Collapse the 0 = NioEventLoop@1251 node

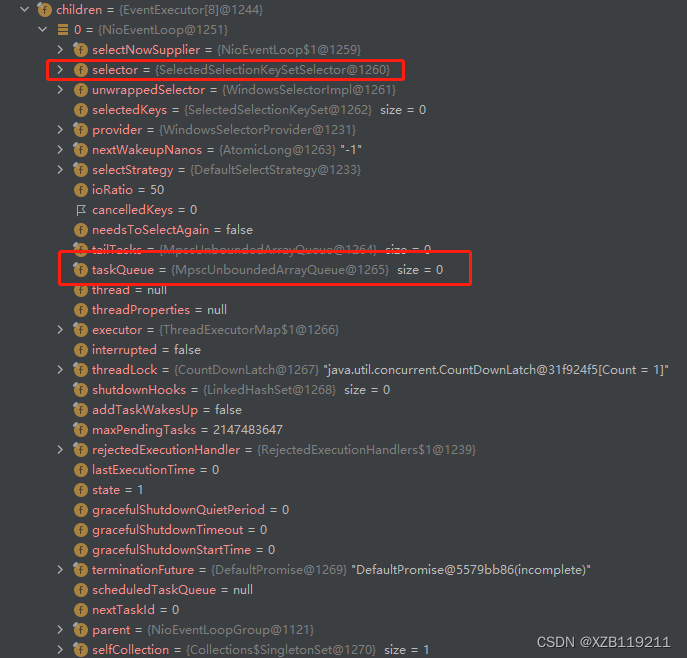(43, 29)
